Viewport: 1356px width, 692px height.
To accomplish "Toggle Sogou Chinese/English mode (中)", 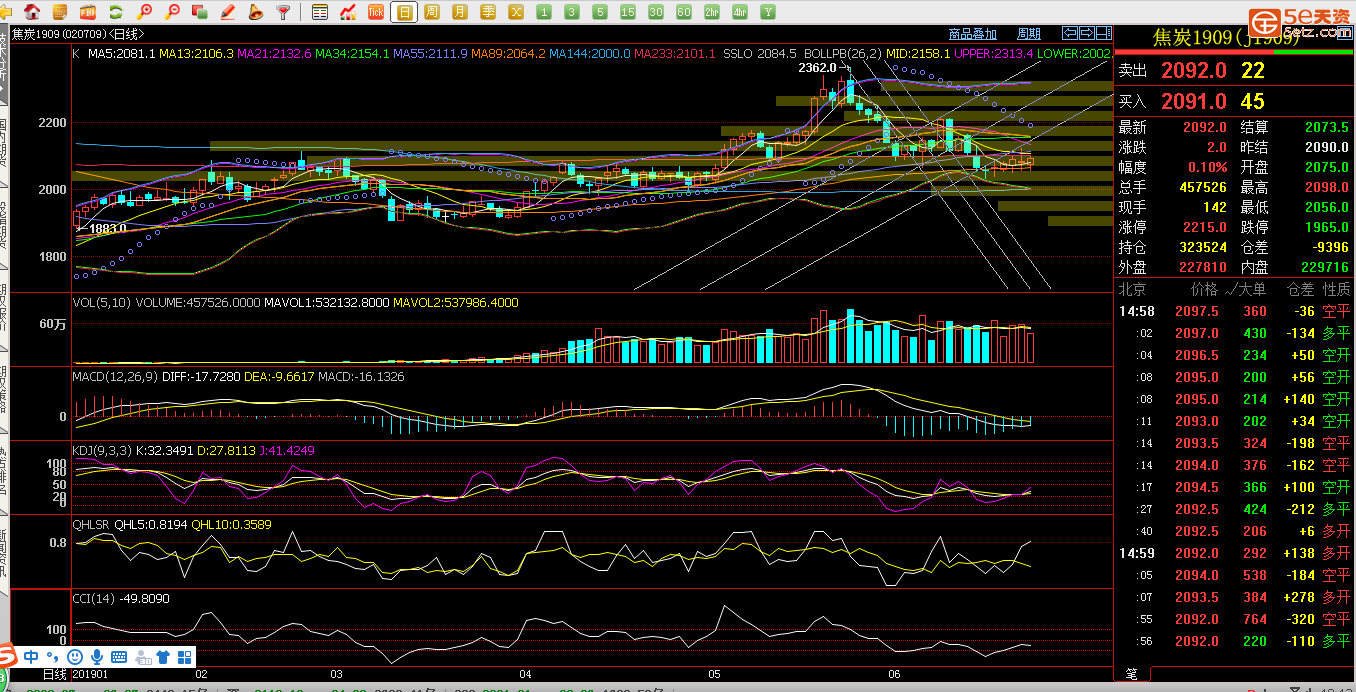I will [32, 657].
